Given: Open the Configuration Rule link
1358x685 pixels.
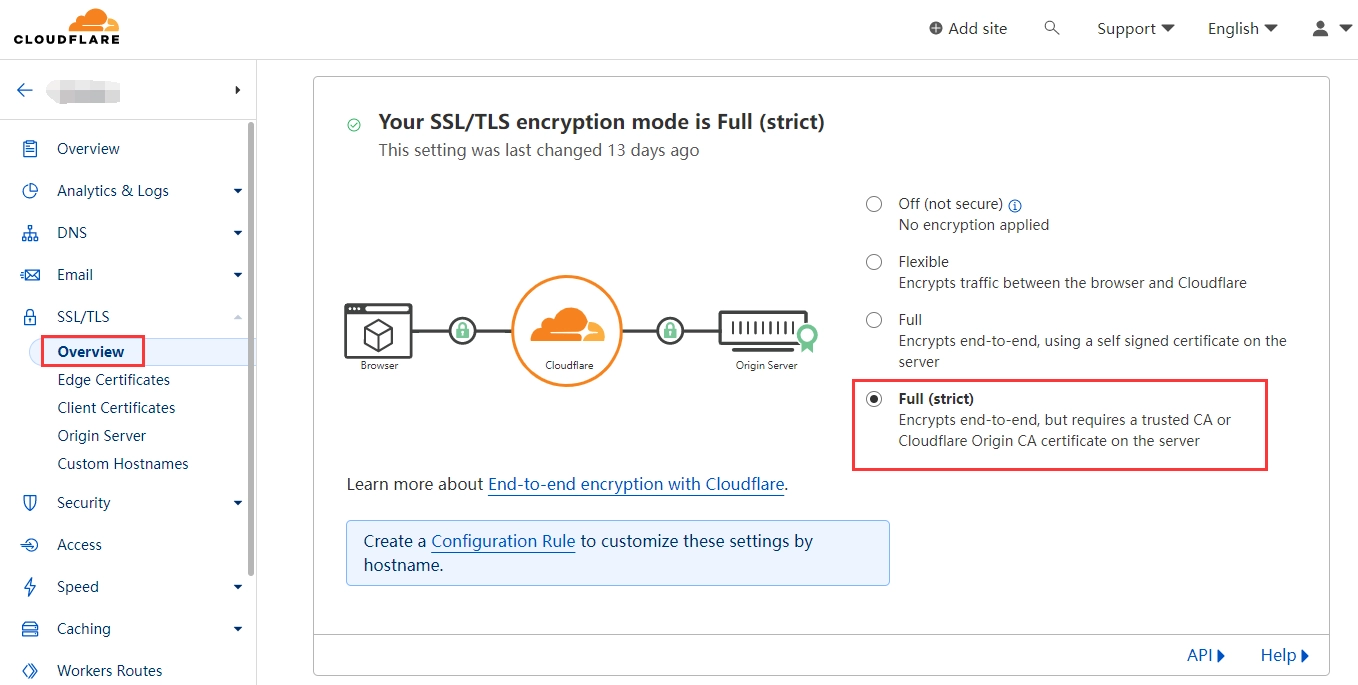Looking at the screenshot, I should [503, 540].
